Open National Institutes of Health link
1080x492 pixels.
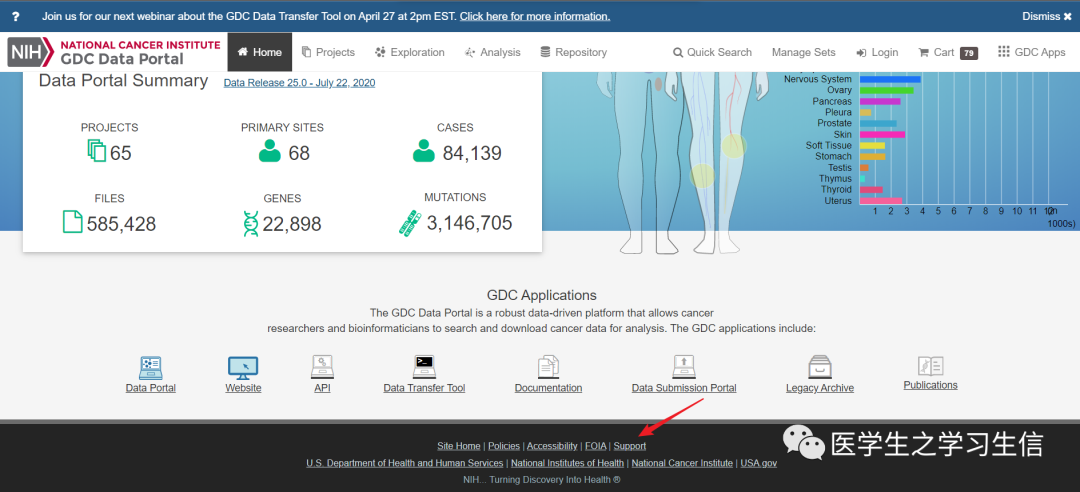tap(568, 463)
